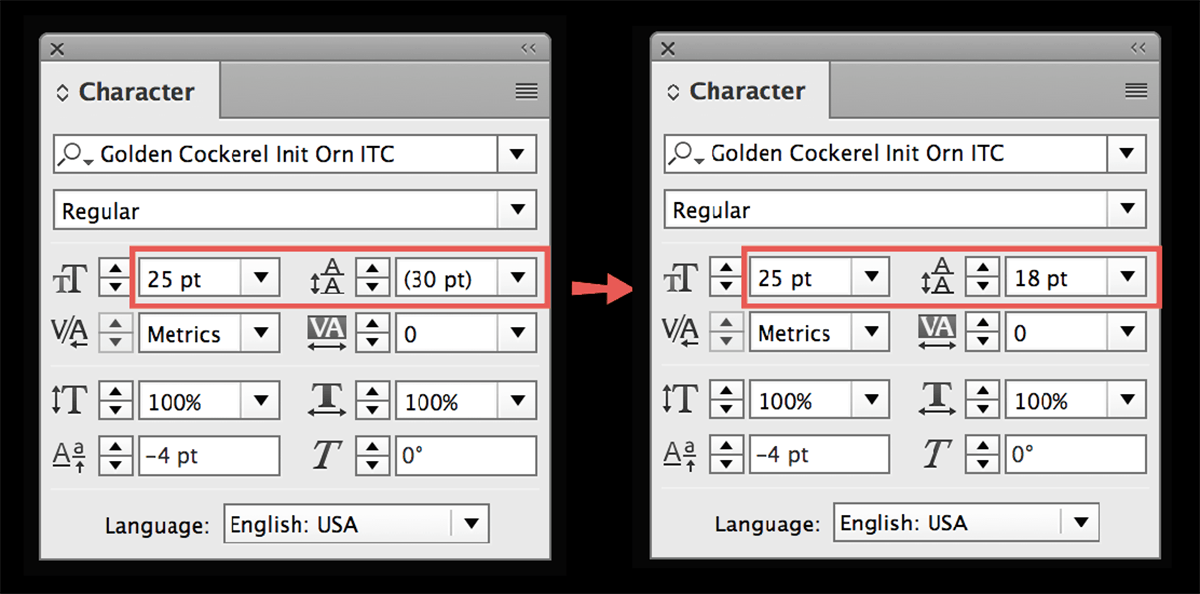This screenshot has width=1200, height=594.
Task: Collapse the right panel with the double-arrow icon
Action: click(1138, 48)
